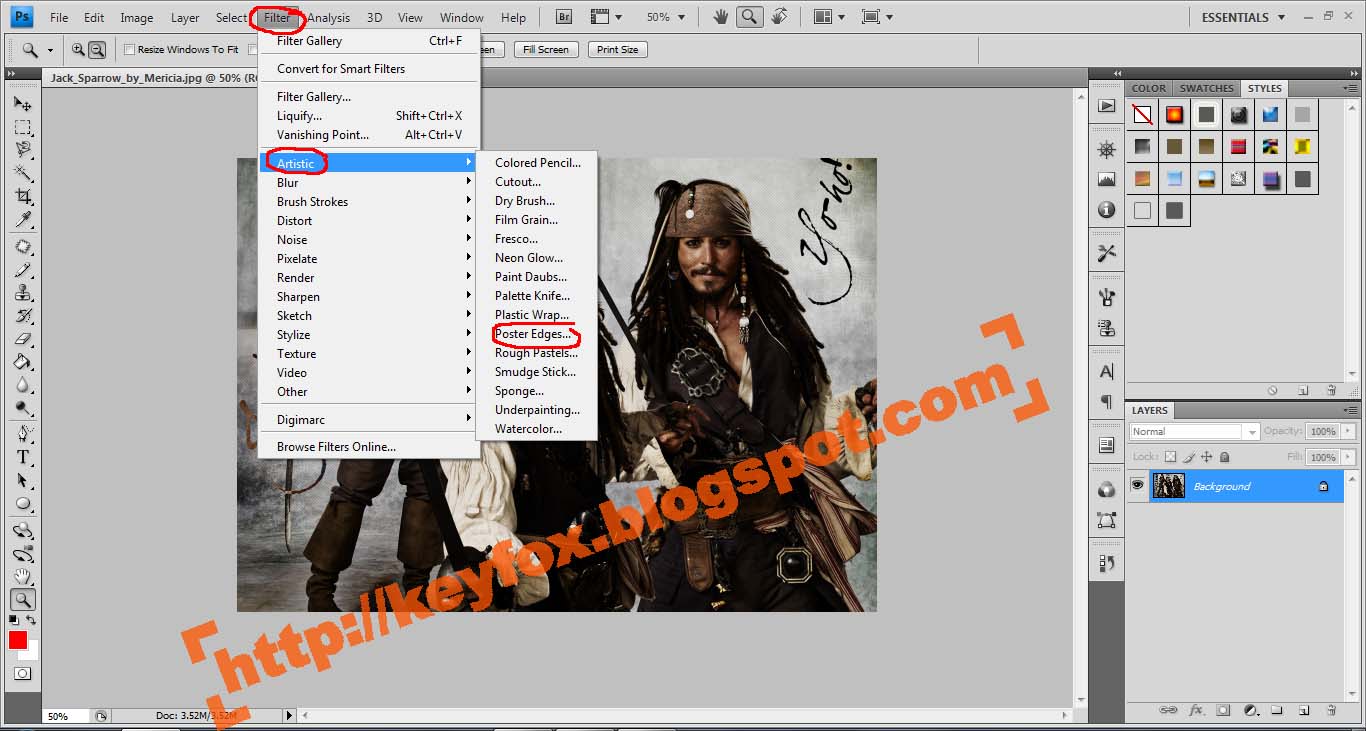Choose the Paint Bucket tool
1366x731 pixels.
[22, 362]
